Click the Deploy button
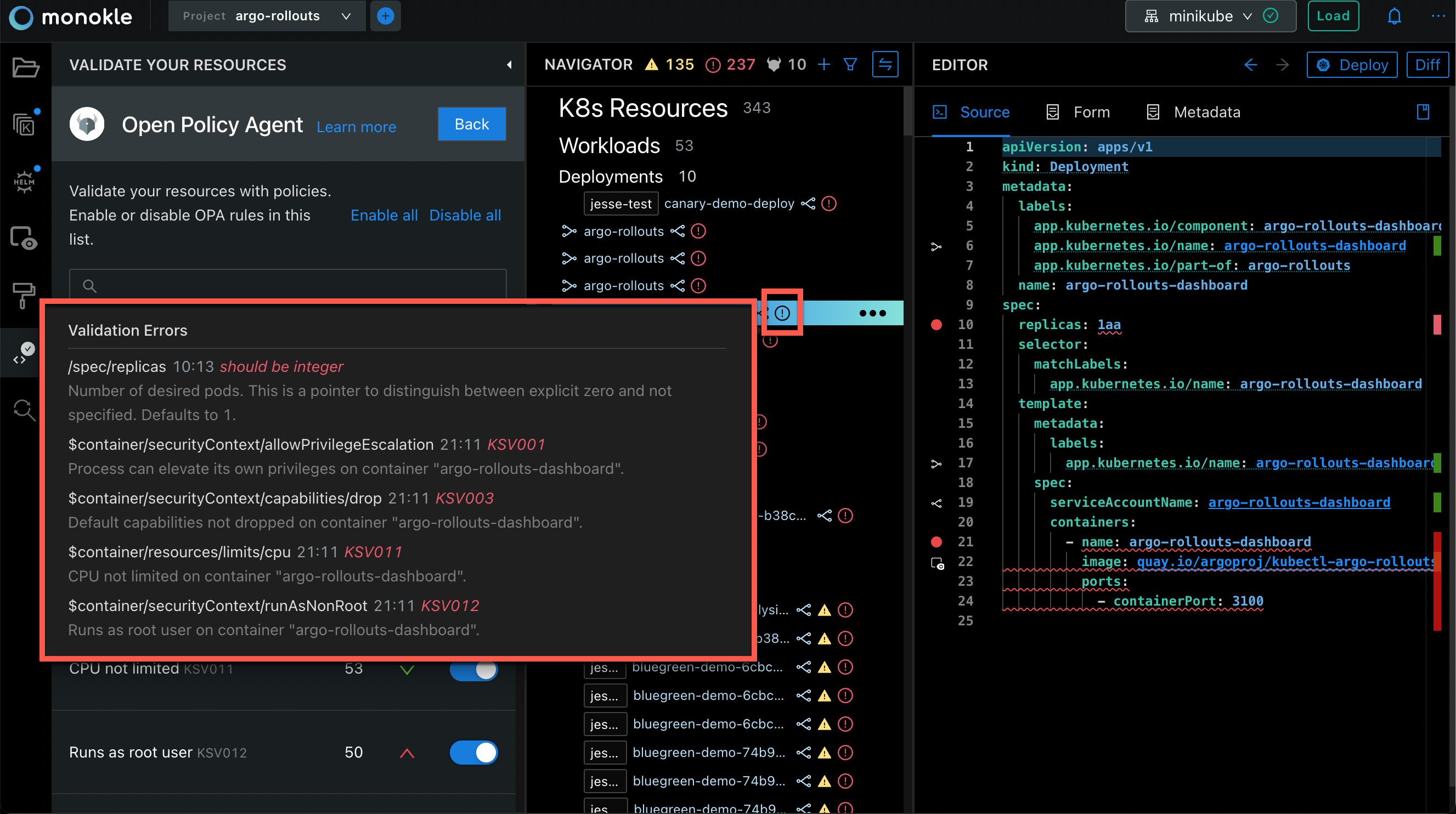The width and height of the screenshot is (1456, 814). [1352, 65]
